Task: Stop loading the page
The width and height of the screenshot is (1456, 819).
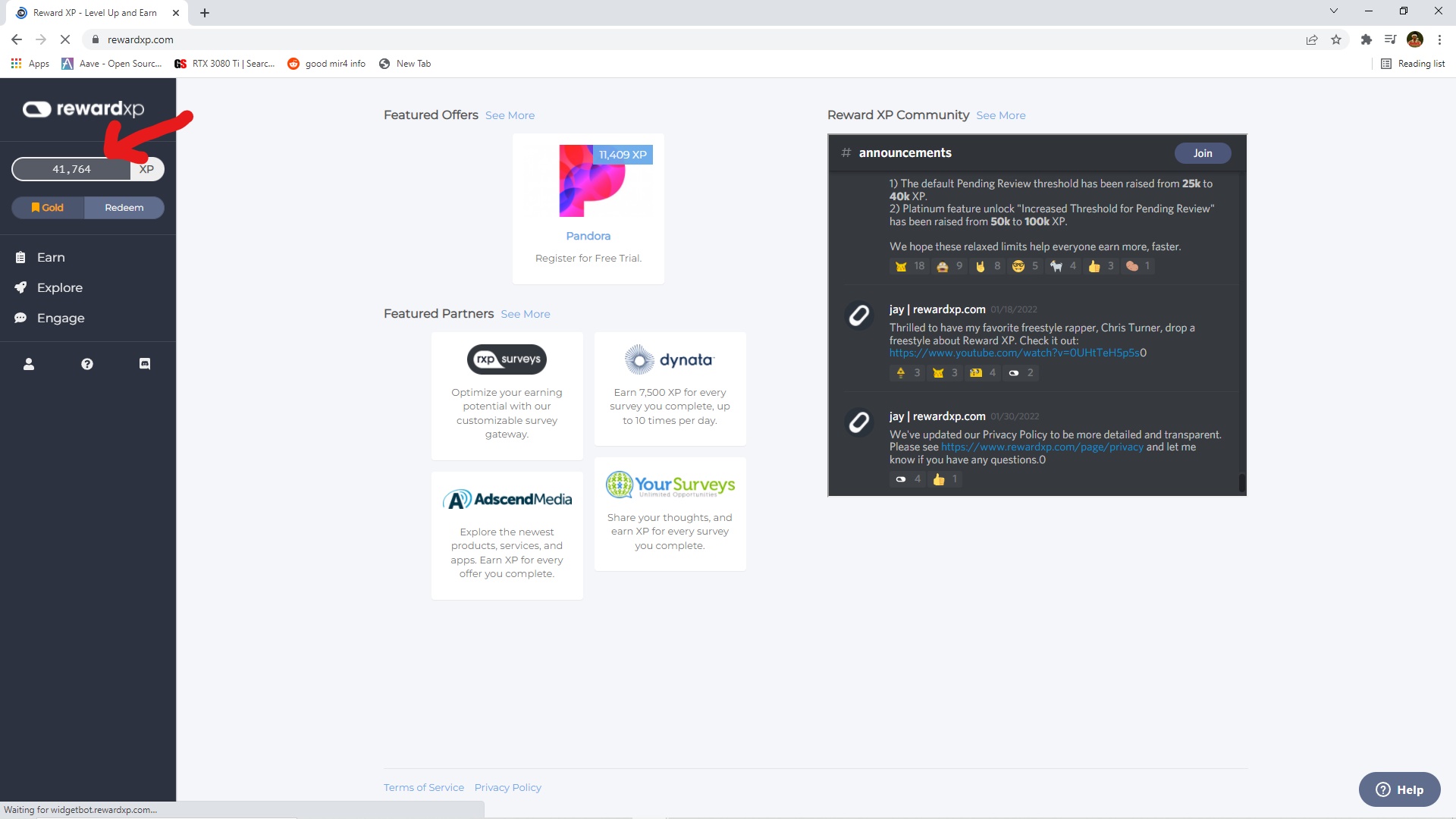Action: point(65,39)
